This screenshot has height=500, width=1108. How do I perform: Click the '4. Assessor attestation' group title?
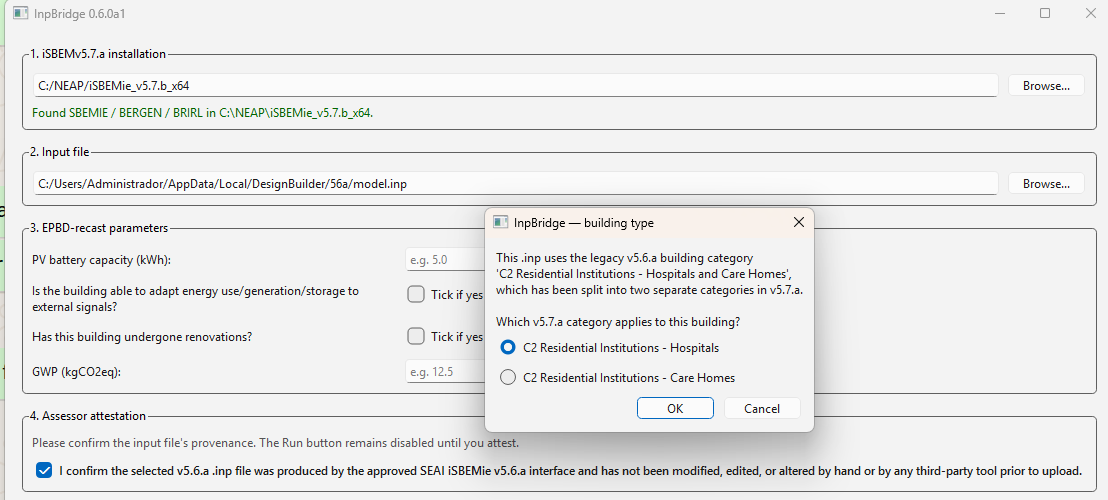point(88,416)
